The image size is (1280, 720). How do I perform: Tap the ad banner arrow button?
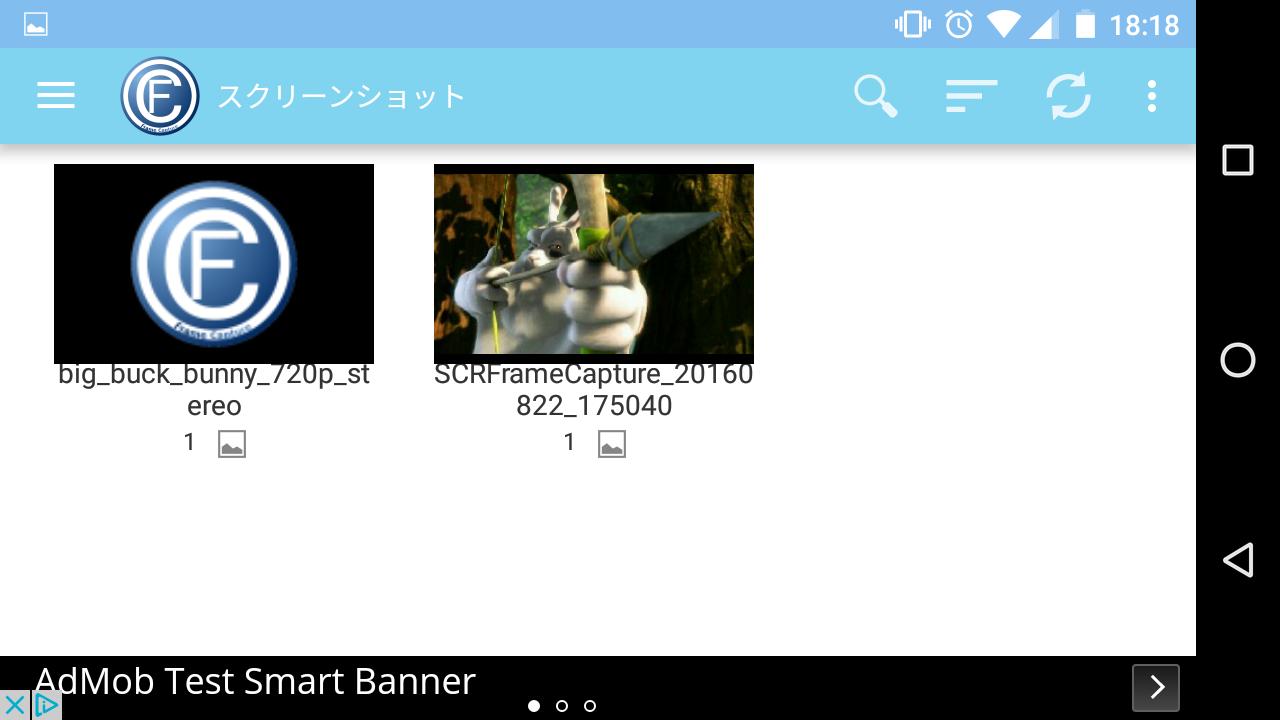pyautogui.click(x=1156, y=687)
